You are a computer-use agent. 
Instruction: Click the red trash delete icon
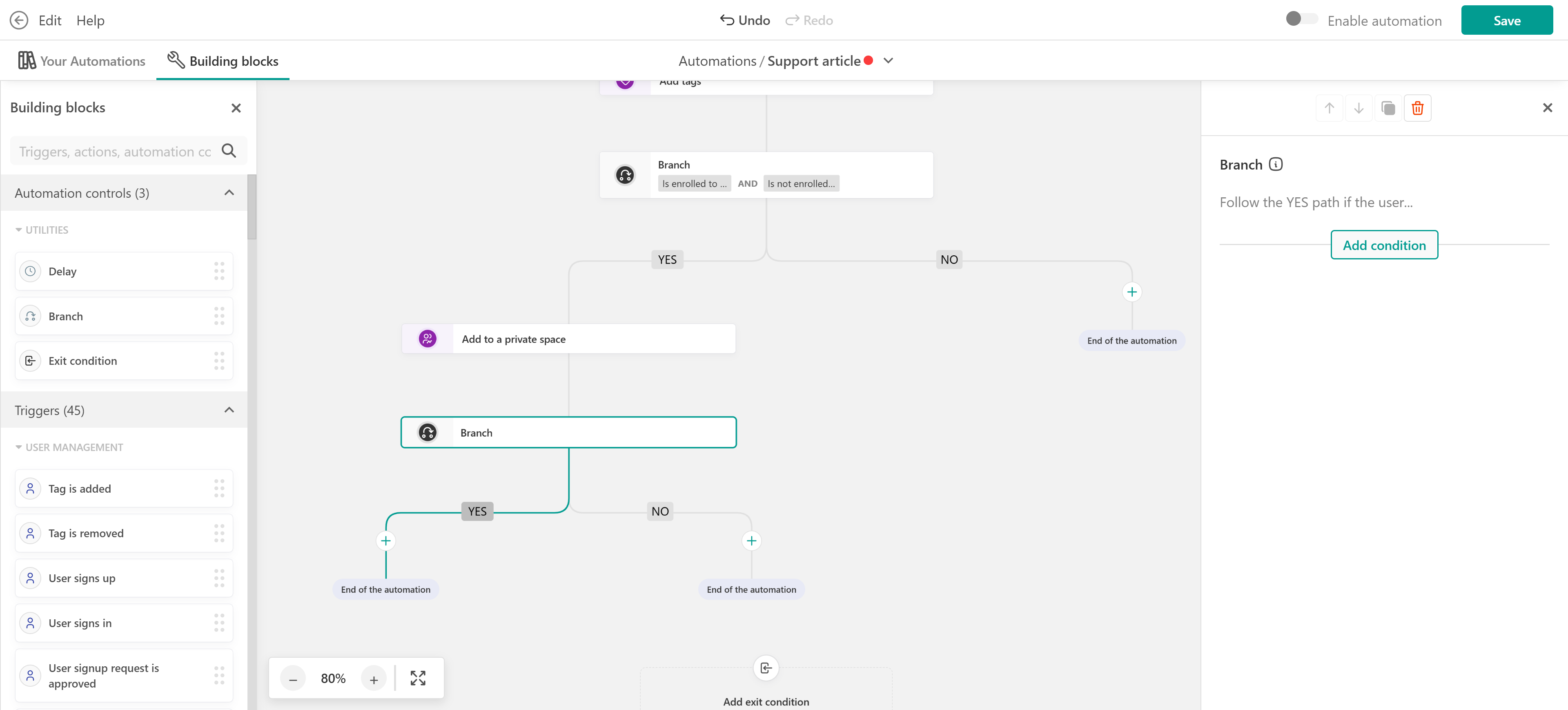pyautogui.click(x=1417, y=108)
